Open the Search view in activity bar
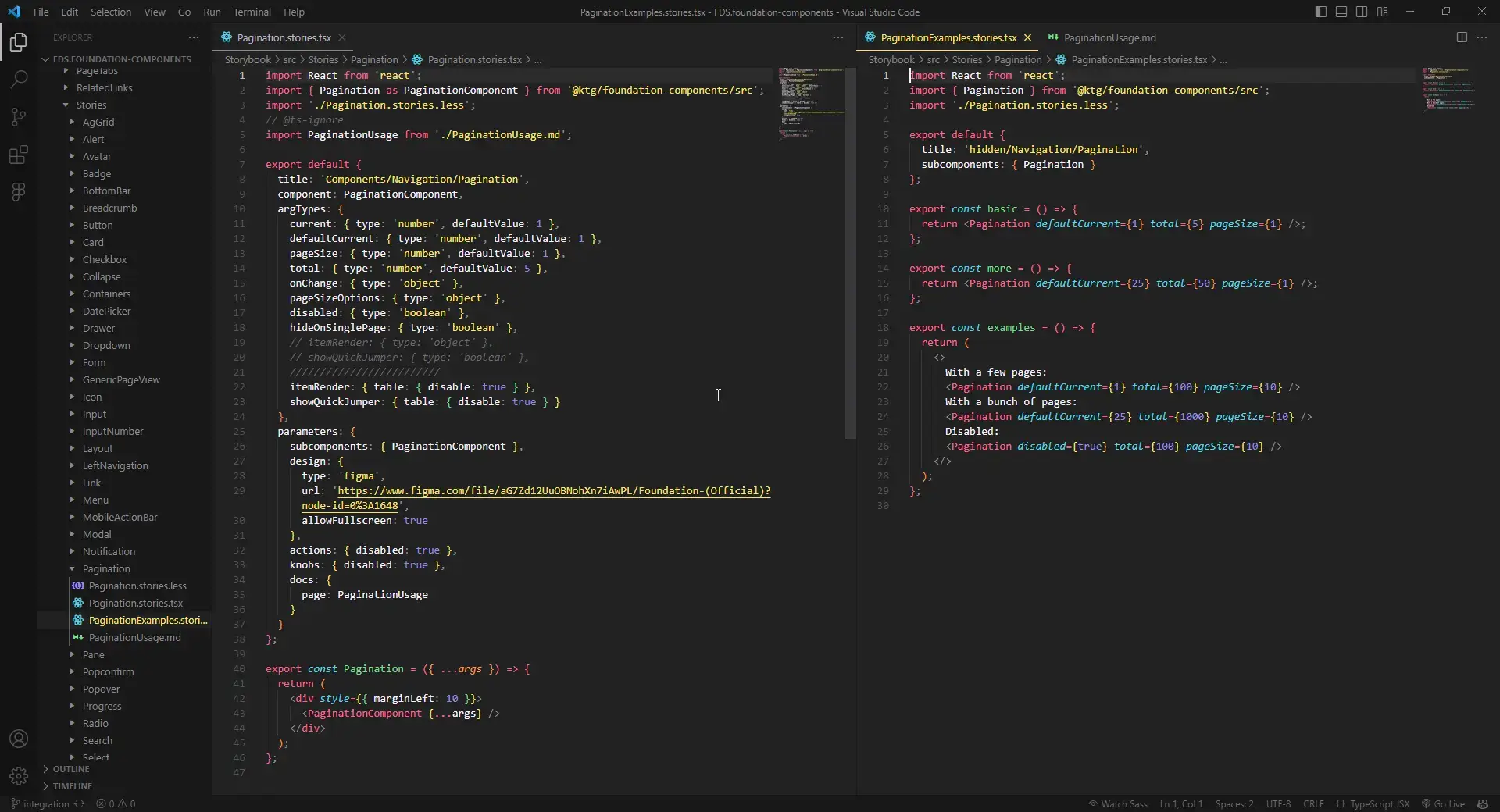Viewport: 1500px width, 812px height. (19, 79)
